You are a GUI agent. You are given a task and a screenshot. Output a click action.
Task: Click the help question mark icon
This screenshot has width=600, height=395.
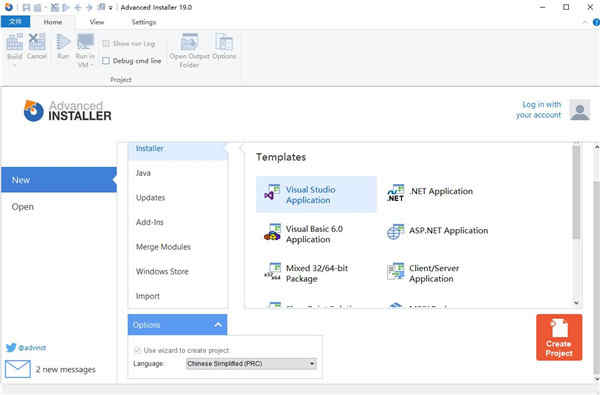click(596, 23)
